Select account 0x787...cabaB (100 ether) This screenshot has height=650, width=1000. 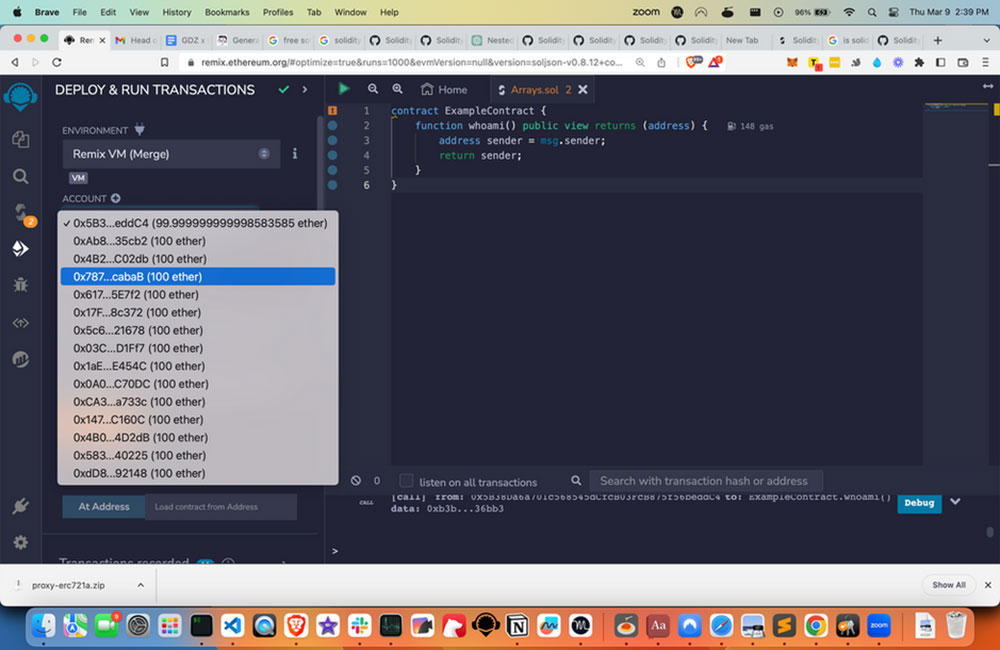click(x=198, y=277)
